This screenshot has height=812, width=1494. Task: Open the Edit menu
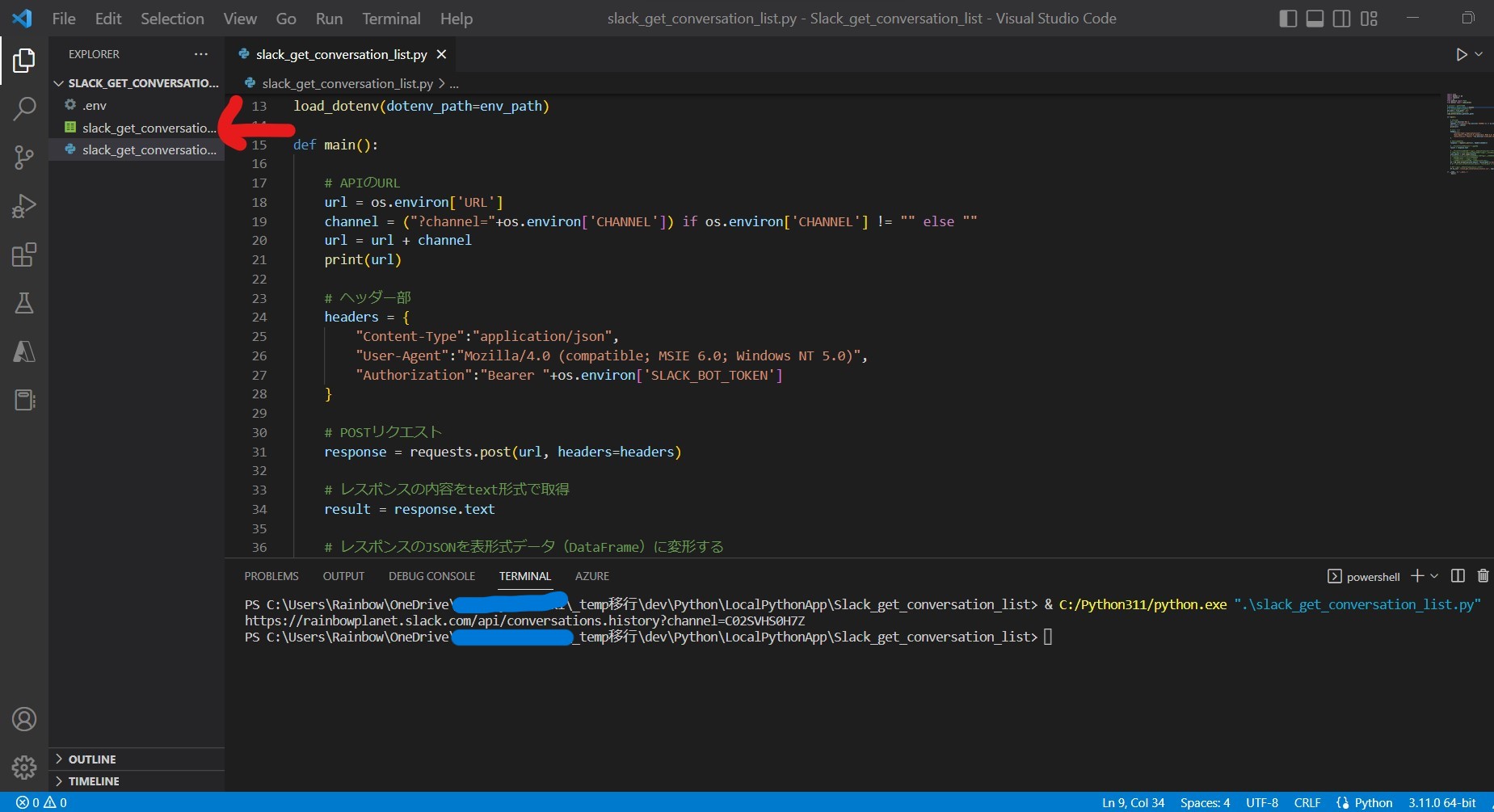click(x=107, y=19)
